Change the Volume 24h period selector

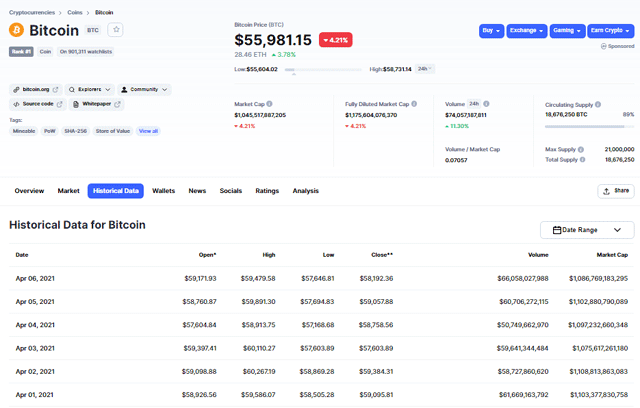474,104
